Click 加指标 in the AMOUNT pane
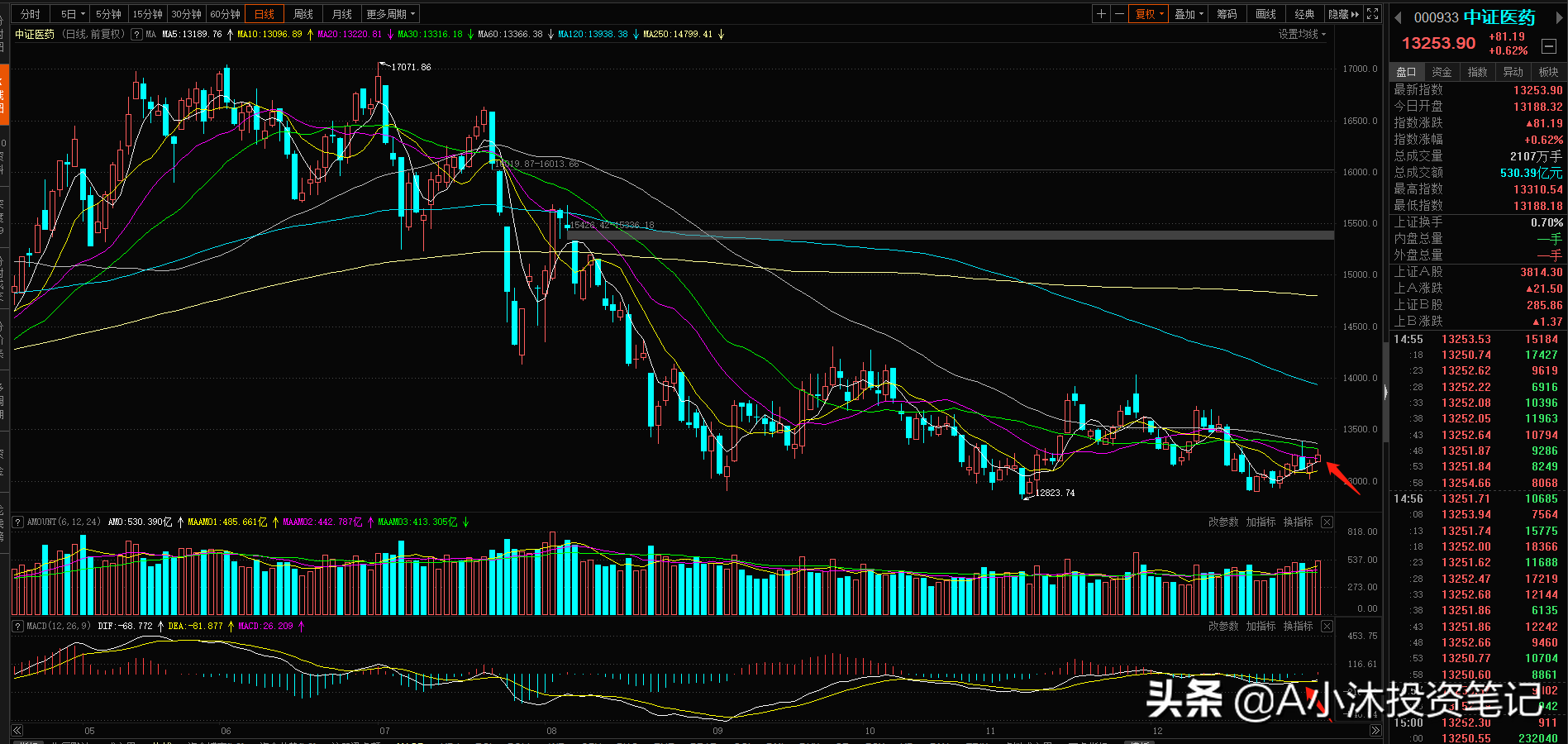This screenshot has width=1568, height=744. pyautogui.click(x=1261, y=522)
